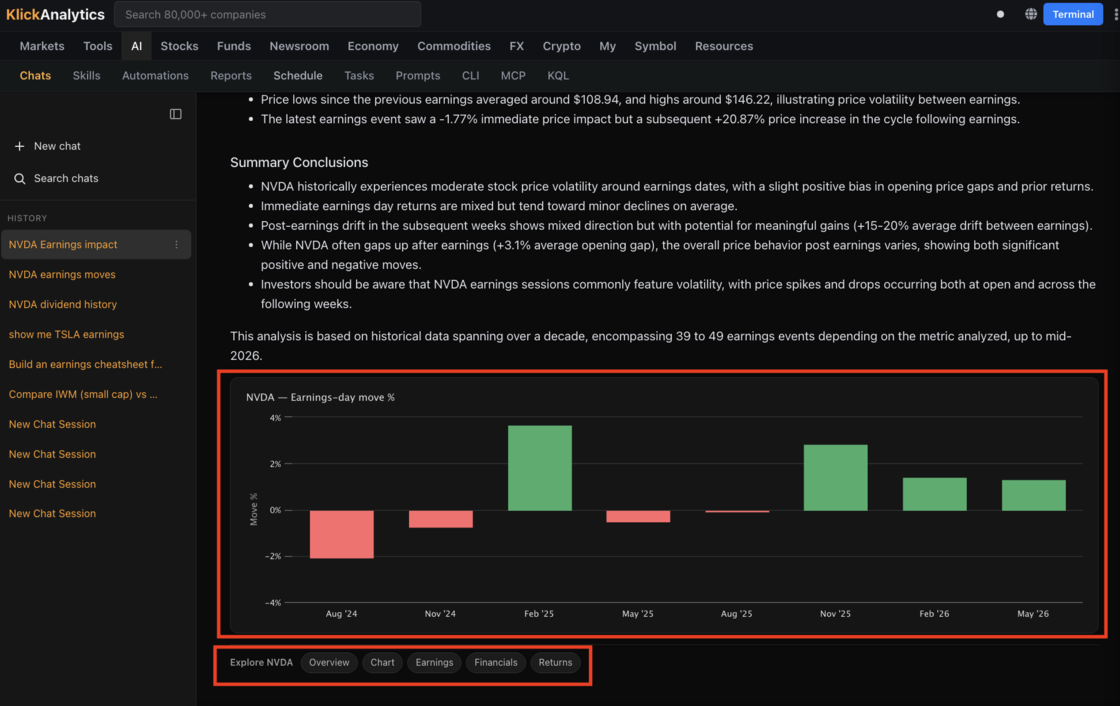Open the Terminal button
Image resolution: width=1120 pixels, height=706 pixels.
click(1073, 14)
